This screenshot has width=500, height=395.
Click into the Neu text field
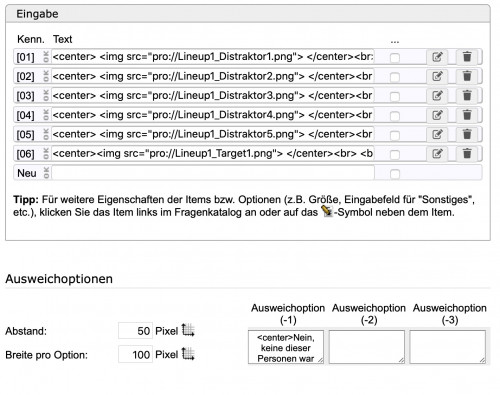213,173
